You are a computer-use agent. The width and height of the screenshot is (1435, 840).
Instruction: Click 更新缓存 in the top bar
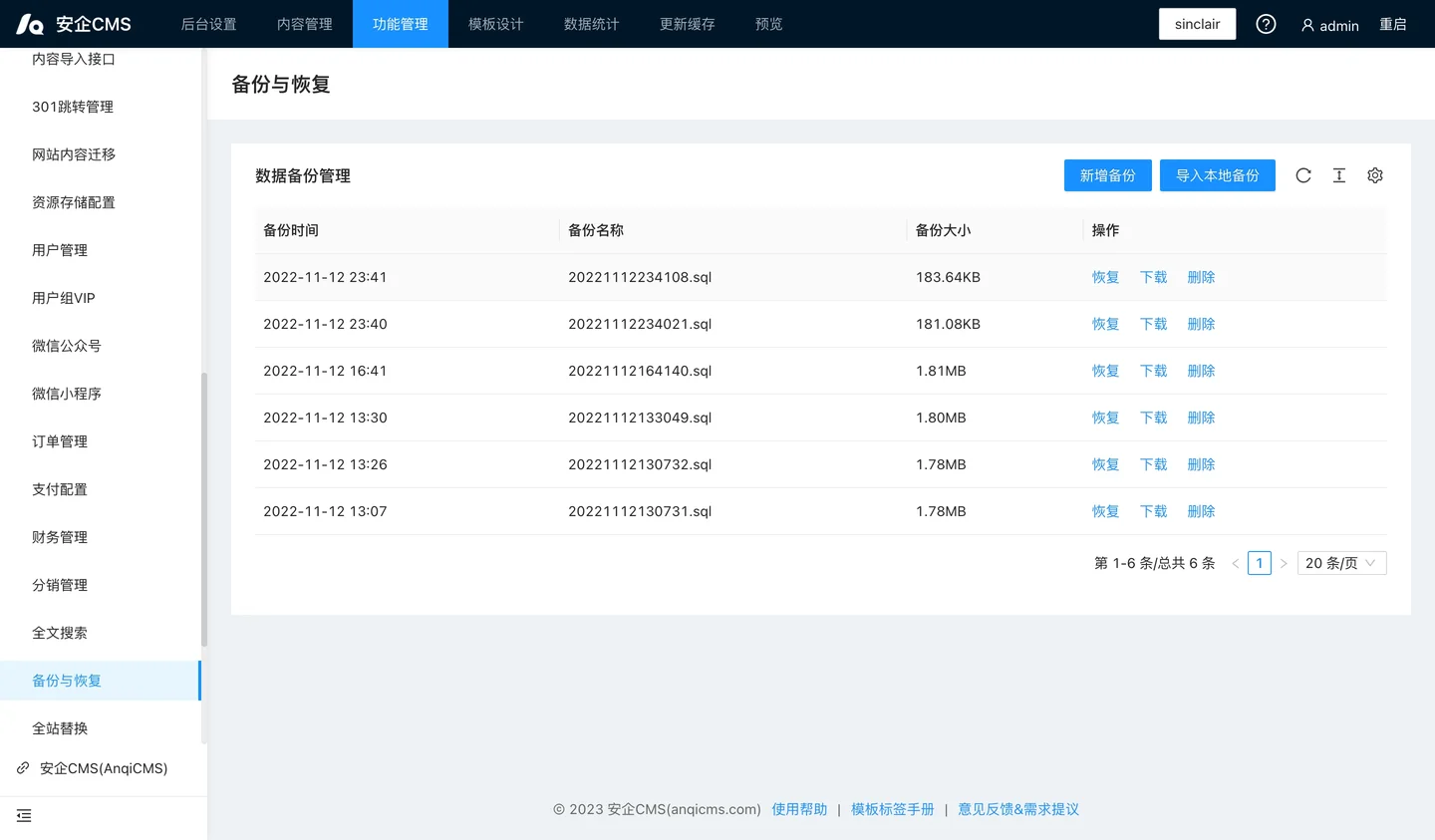(x=688, y=24)
